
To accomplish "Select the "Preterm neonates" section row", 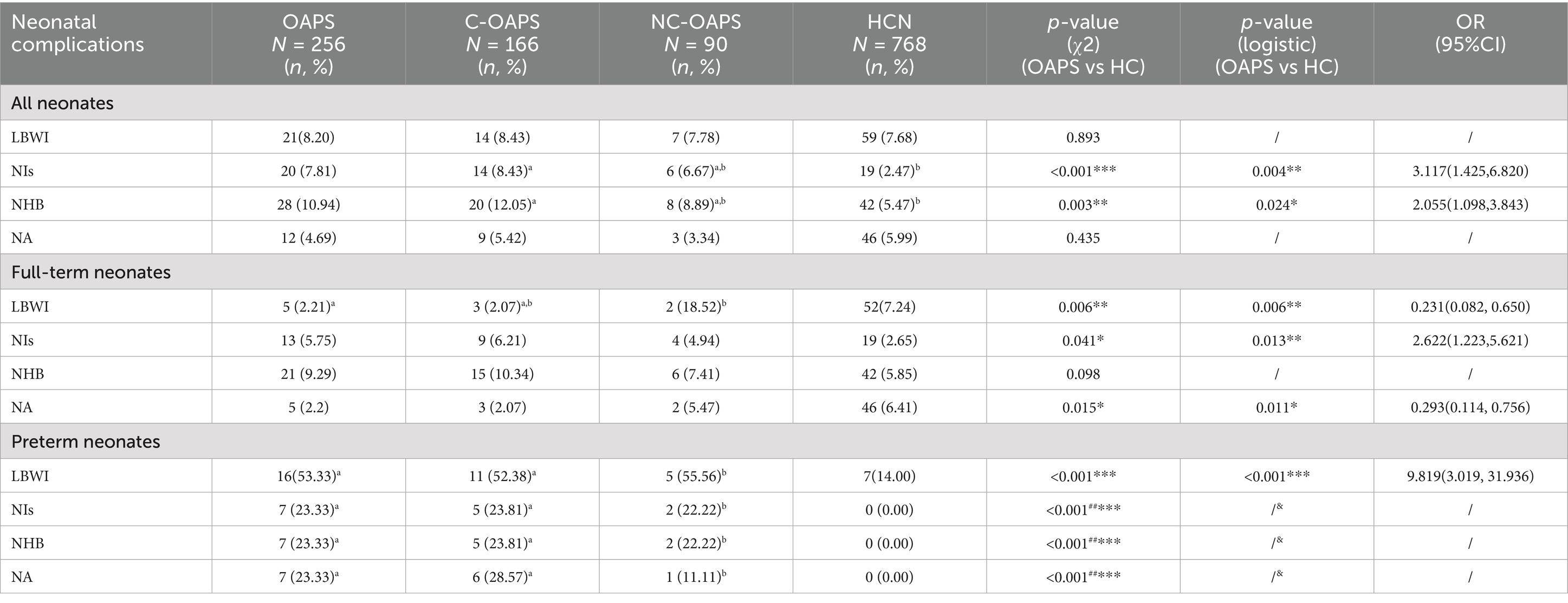I will pyautogui.click(x=86, y=441).
